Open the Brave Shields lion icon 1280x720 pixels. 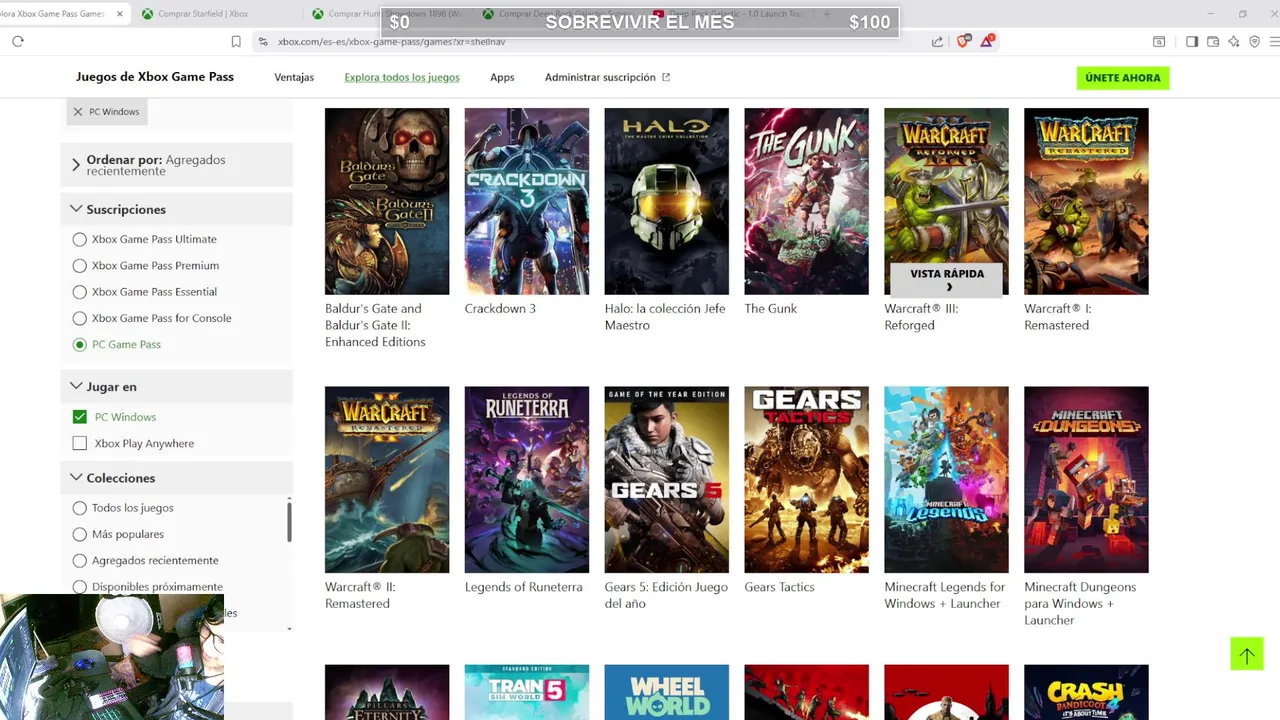tap(963, 41)
